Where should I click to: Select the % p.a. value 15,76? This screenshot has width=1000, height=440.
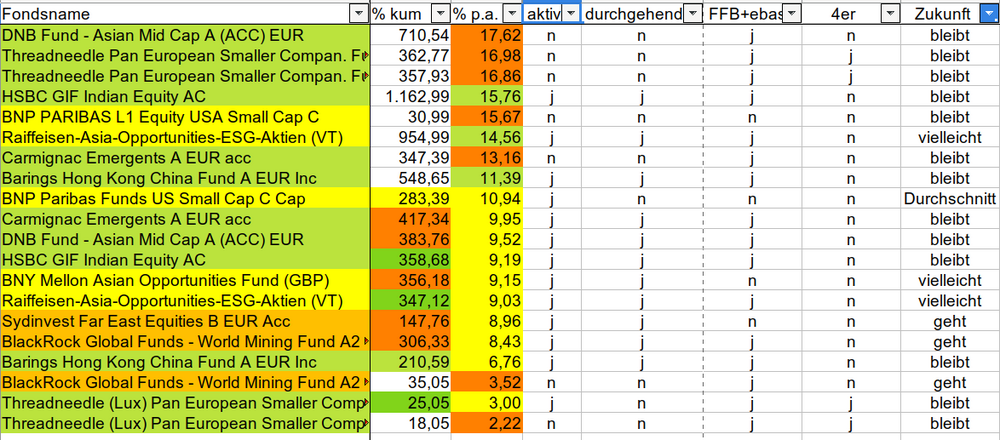(487, 97)
